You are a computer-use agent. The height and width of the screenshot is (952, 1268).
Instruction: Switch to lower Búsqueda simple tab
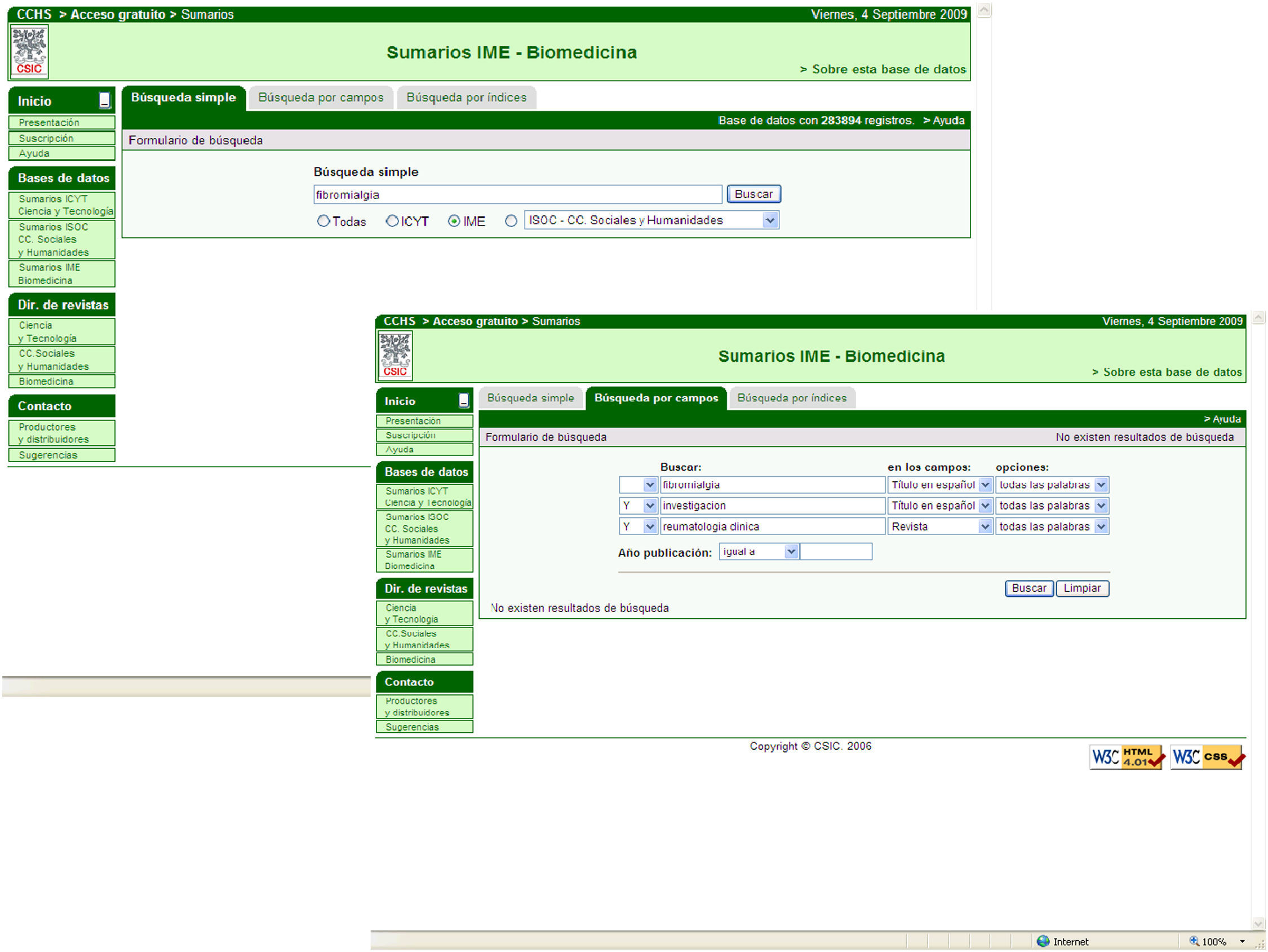tap(530, 398)
